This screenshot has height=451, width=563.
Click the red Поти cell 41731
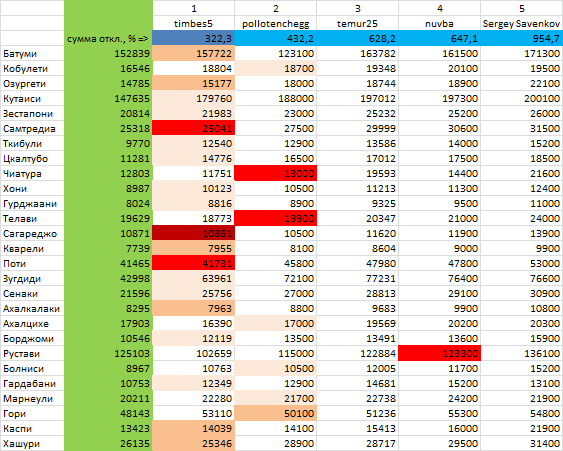coord(194,263)
